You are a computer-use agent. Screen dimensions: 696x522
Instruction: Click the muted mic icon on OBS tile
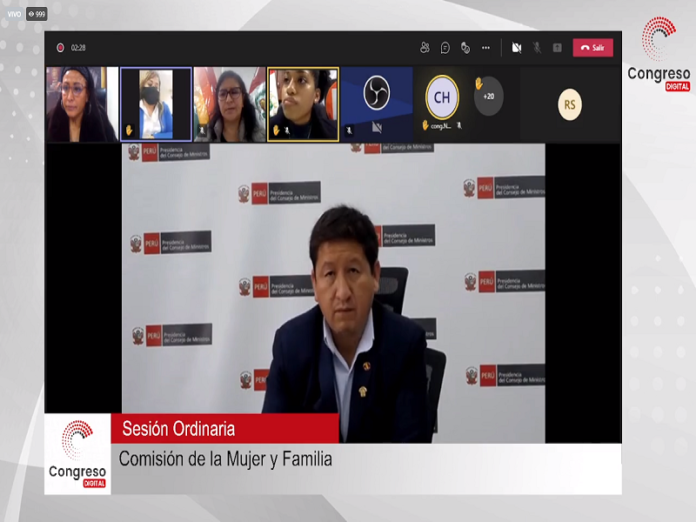point(349,130)
